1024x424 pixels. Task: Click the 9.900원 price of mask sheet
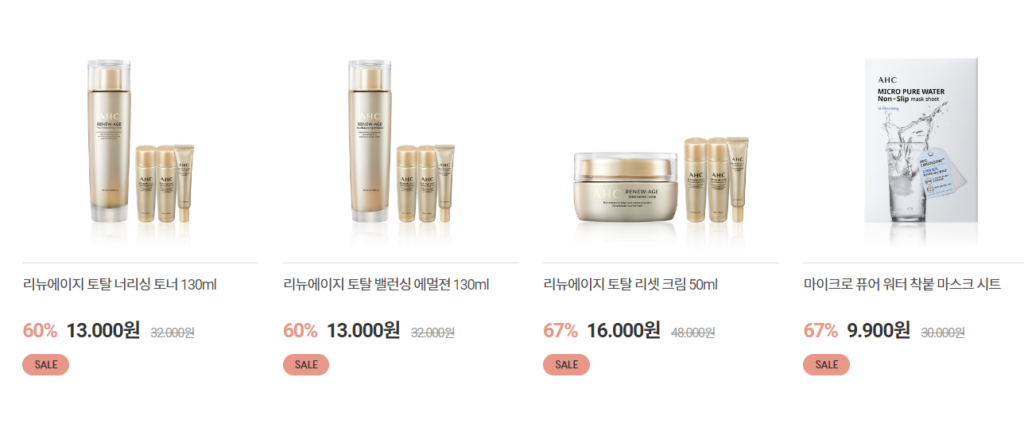pyautogui.click(x=878, y=331)
